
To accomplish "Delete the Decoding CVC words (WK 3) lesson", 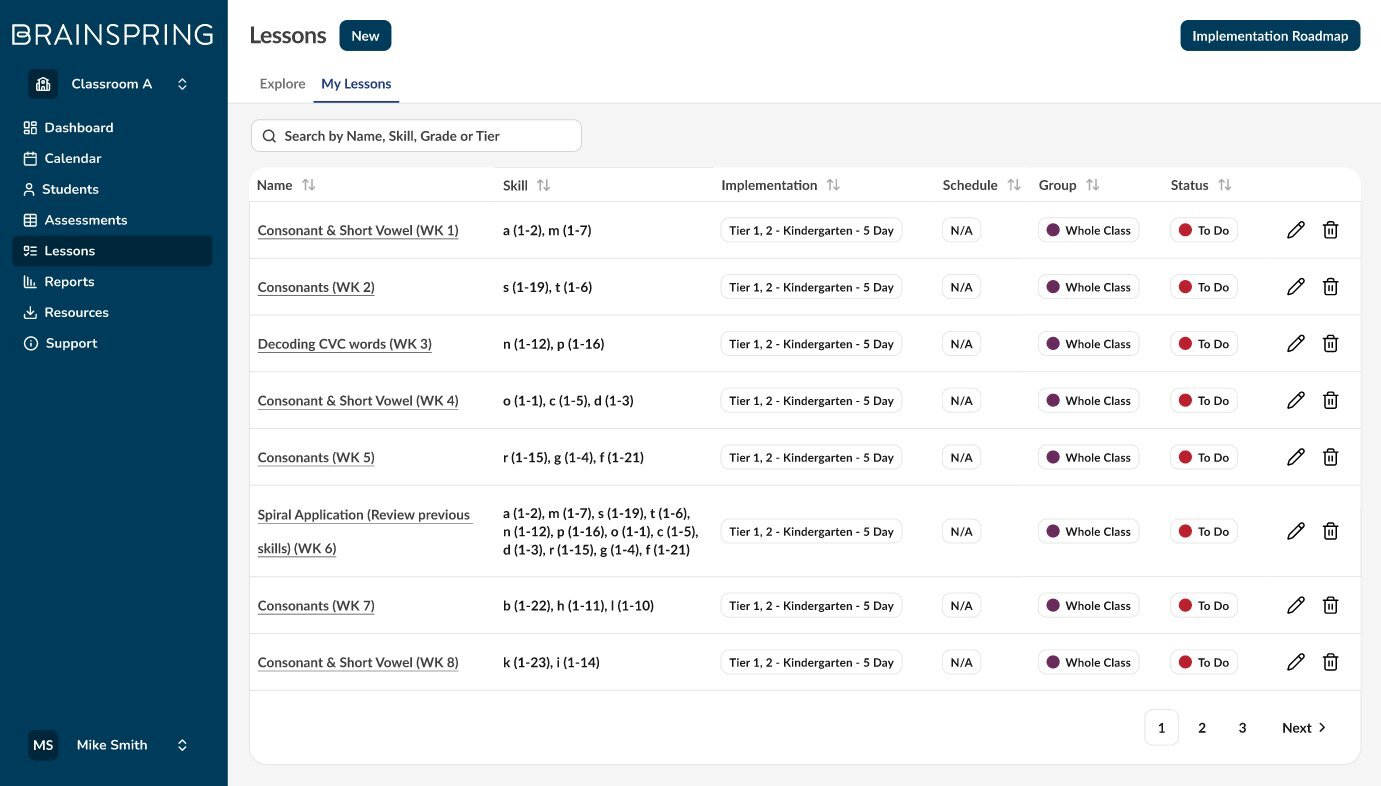I will point(1331,344).
